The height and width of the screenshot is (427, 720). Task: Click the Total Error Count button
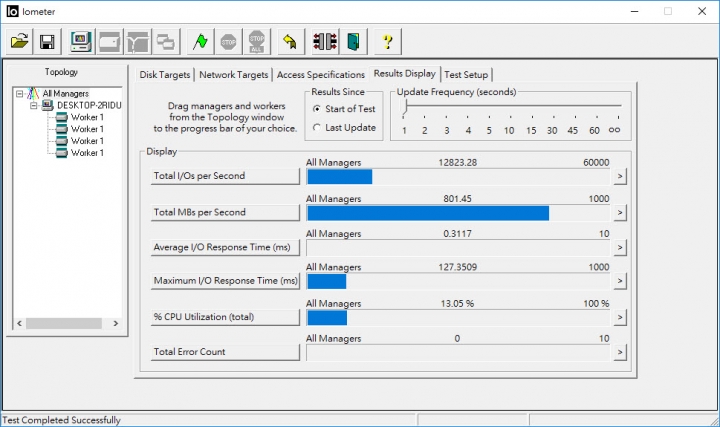(225, 352)
